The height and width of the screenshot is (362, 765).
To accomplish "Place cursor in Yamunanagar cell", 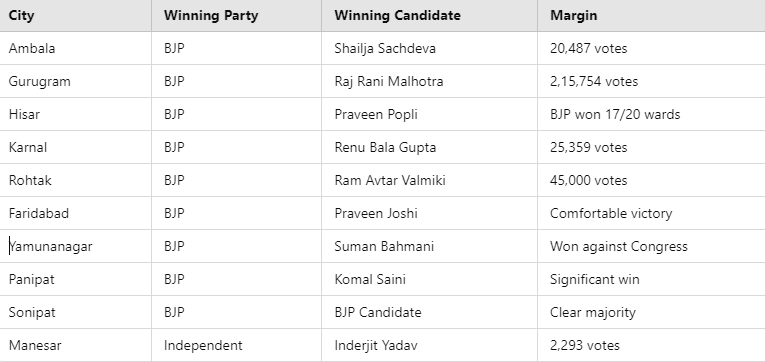I will pyautogui.click(x=76, y=246).
